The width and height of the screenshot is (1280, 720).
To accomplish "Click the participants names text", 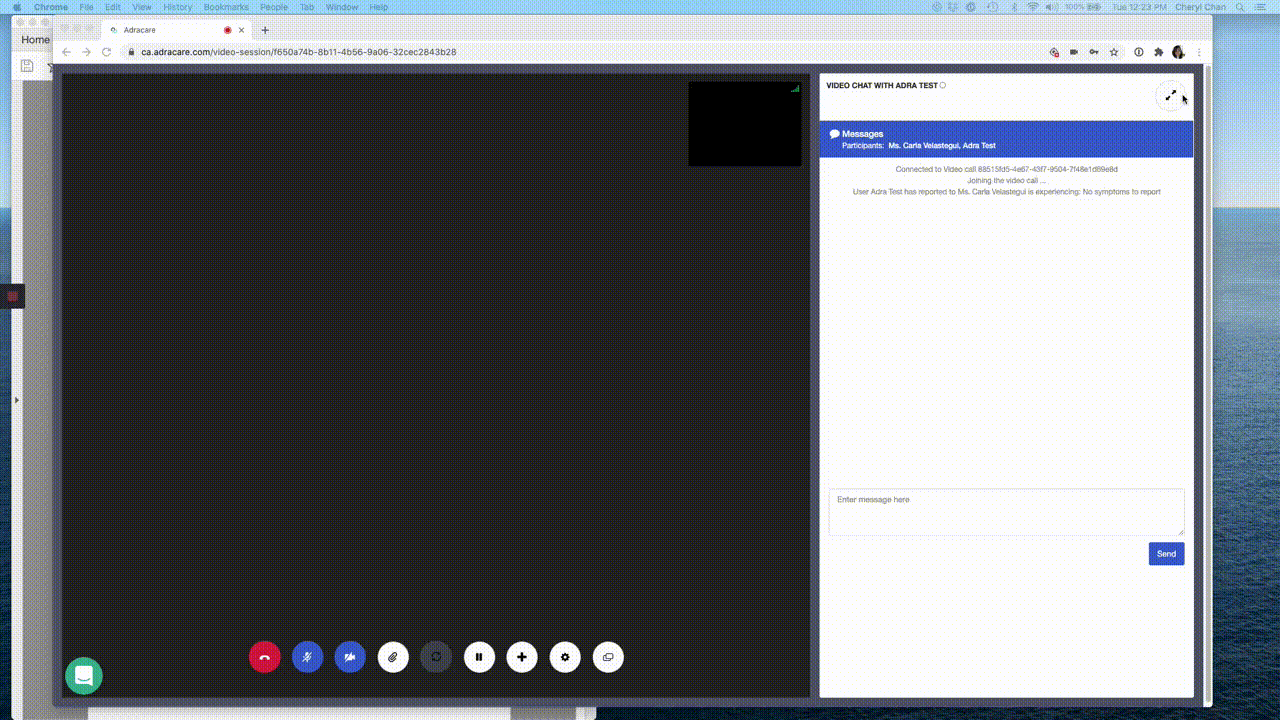I will (x=941, y=146).
